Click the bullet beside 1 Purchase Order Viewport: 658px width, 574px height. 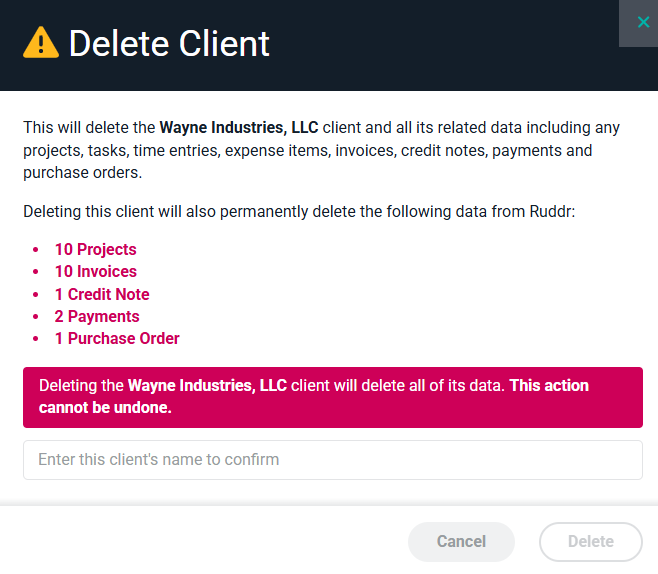point(37,339)
